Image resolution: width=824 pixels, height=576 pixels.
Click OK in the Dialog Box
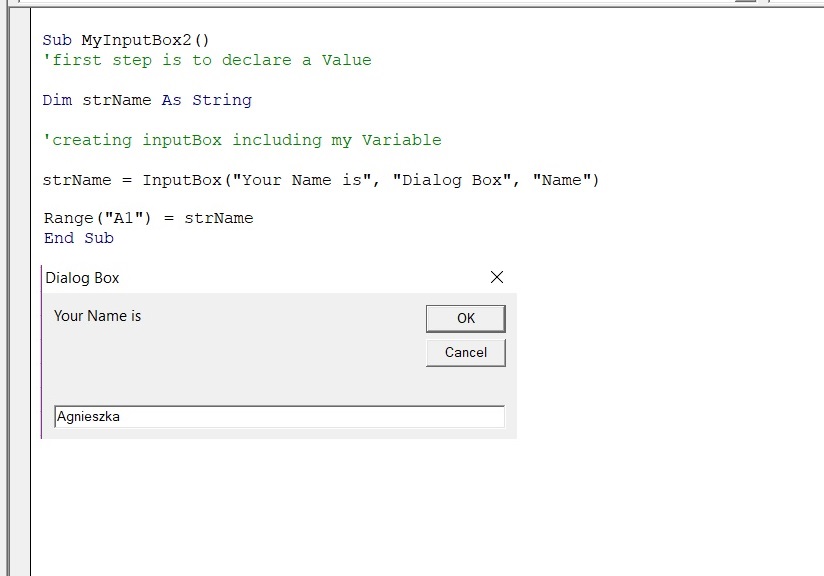(x=465, y=318)
